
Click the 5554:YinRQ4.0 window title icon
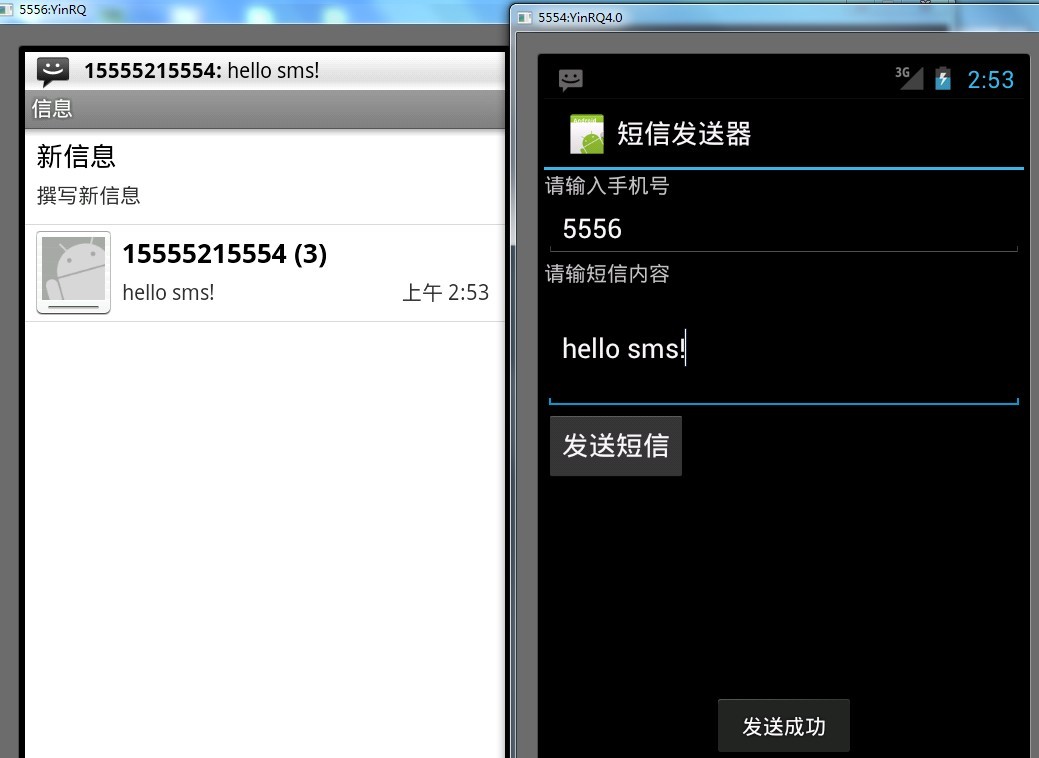pyautogui.click(x=525, y=18)
